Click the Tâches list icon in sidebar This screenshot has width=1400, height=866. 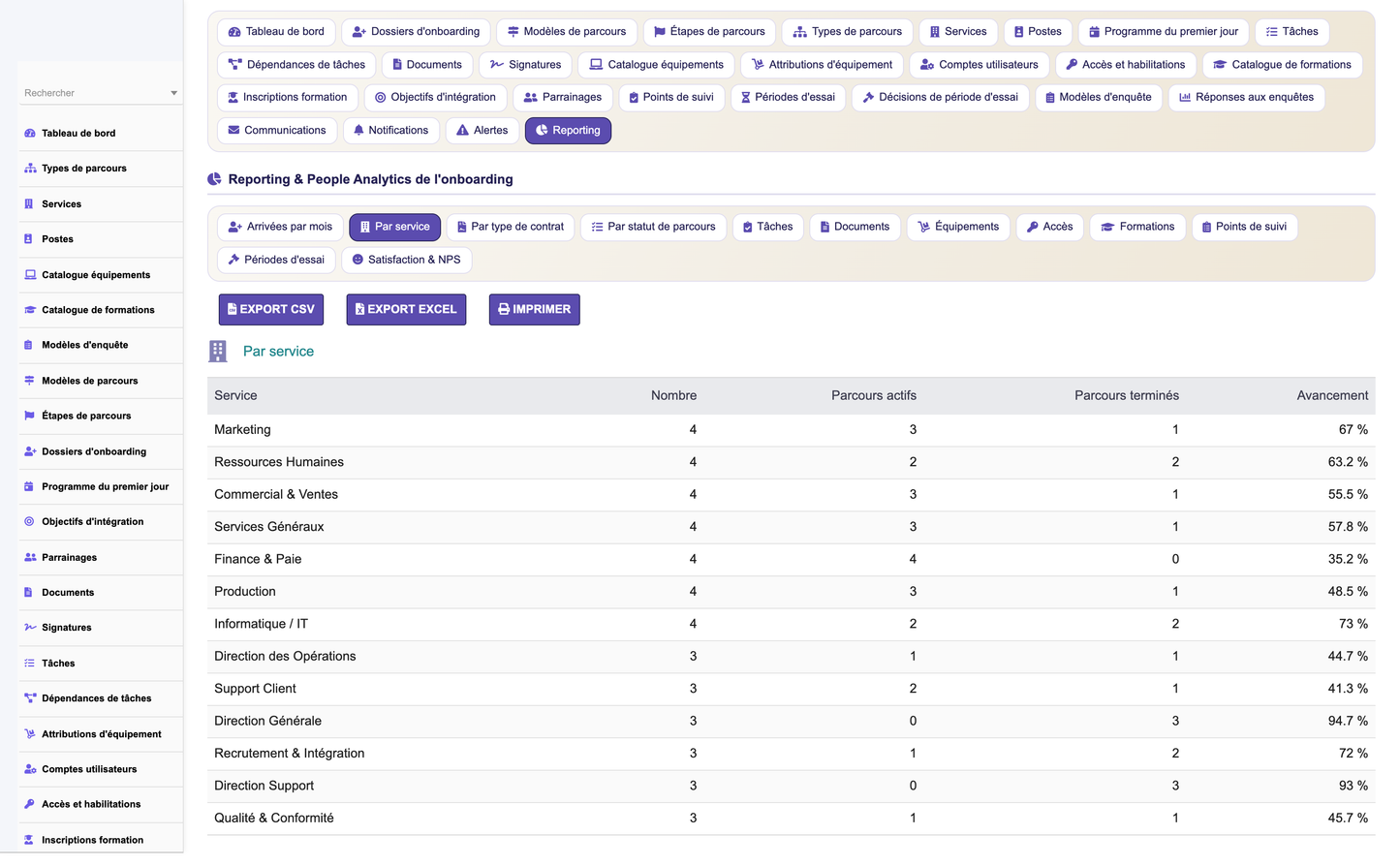point(30,664)
